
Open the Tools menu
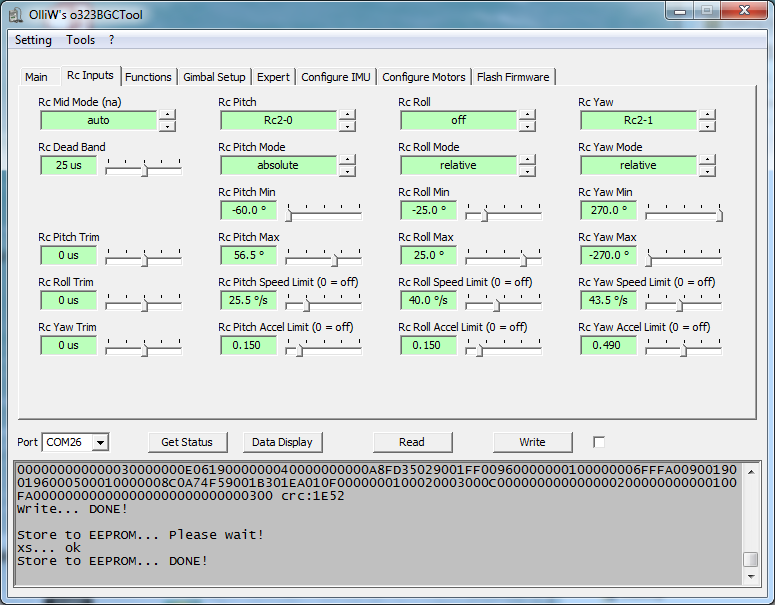81,40
